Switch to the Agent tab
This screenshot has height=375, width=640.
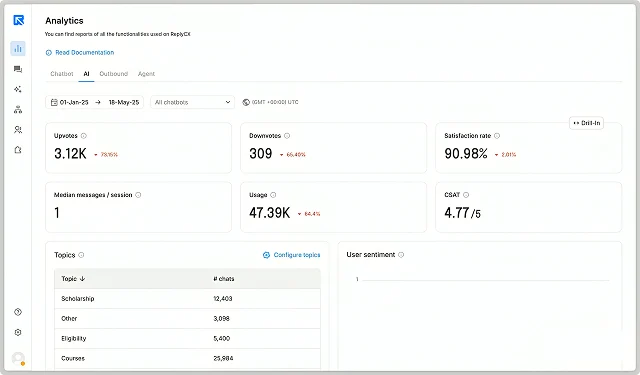pos(146,74)
